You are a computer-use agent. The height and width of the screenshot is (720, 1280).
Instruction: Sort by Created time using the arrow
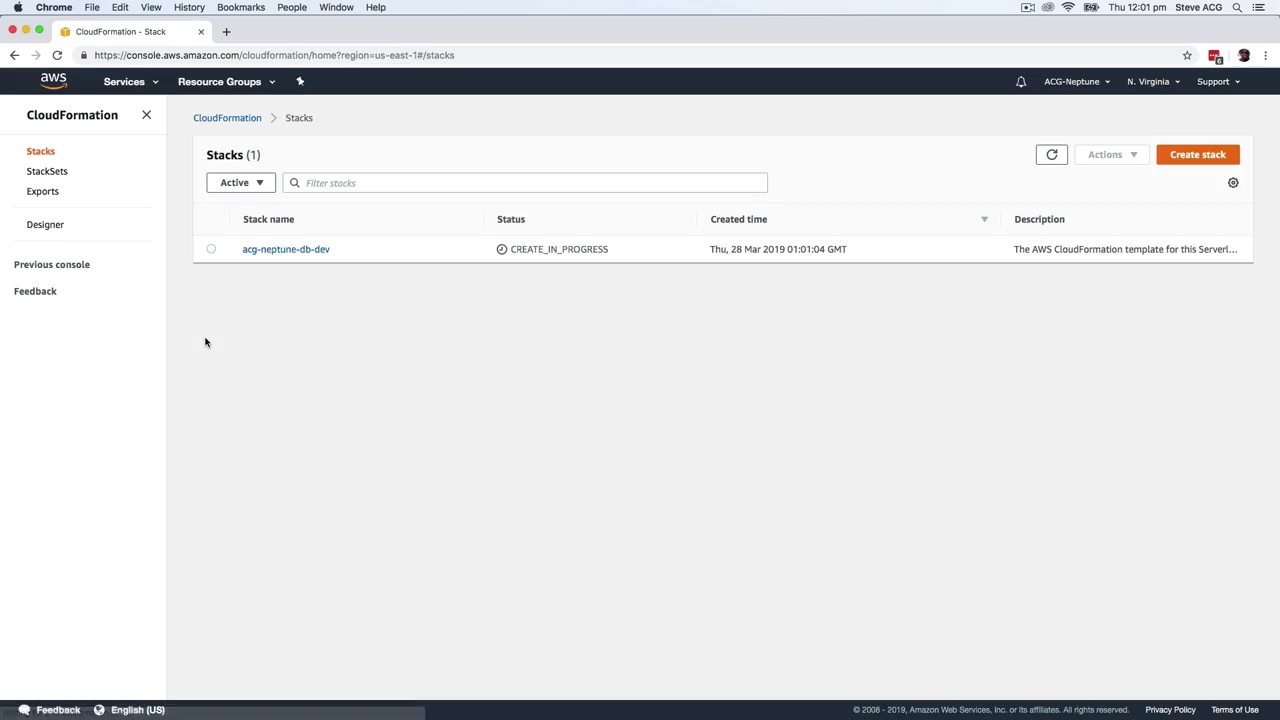984,219
